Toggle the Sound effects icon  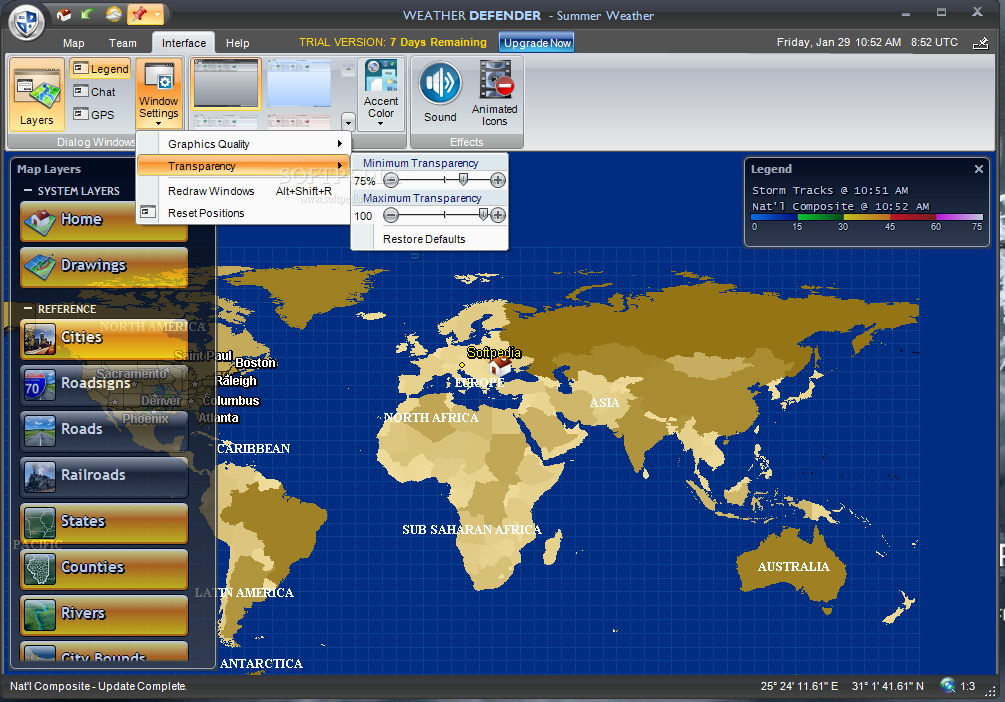pyautogui.click(x=440, y=92)
